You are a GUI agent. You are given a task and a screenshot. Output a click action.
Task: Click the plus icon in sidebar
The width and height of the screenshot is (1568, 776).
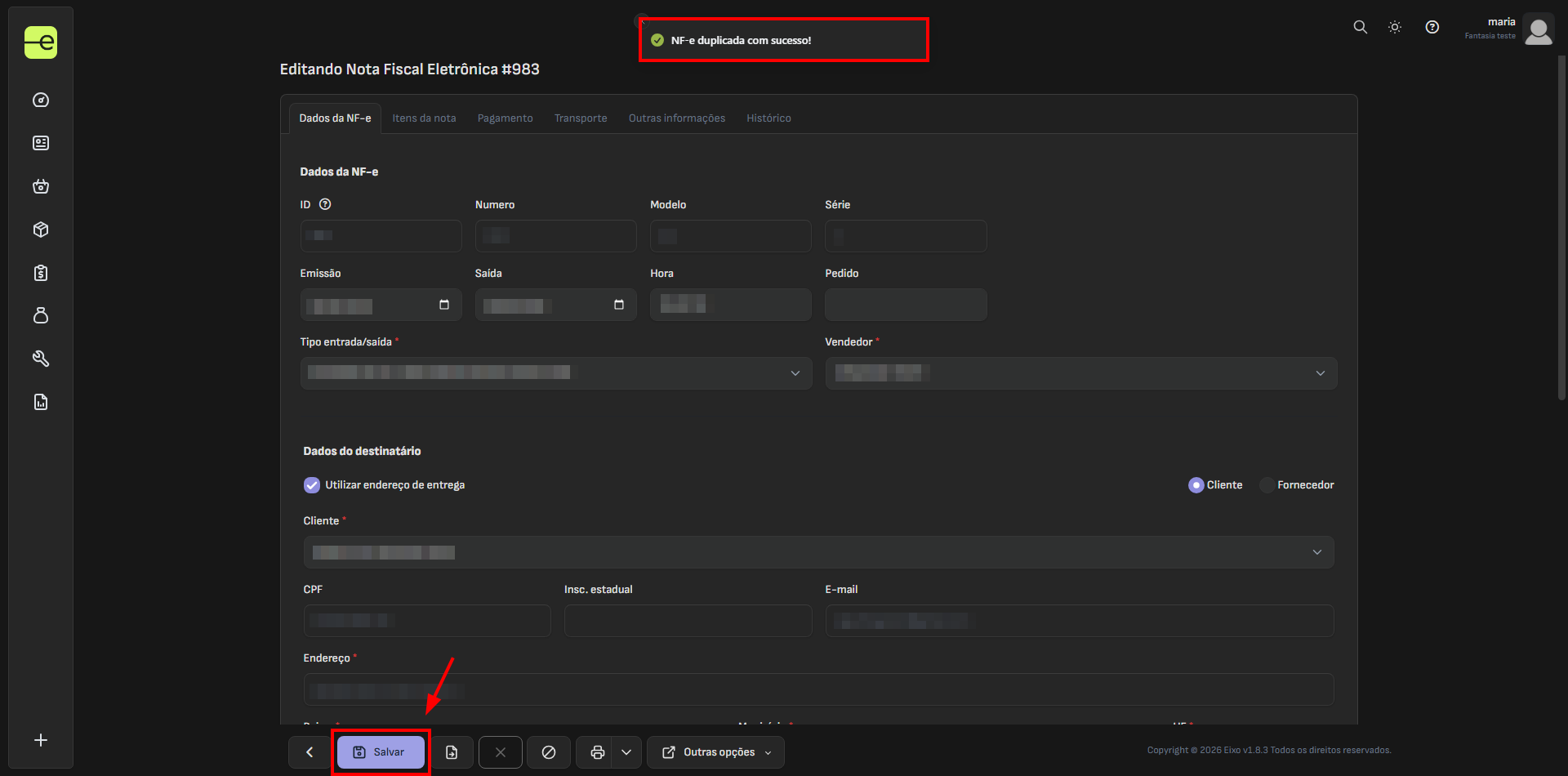coord(41,740)
